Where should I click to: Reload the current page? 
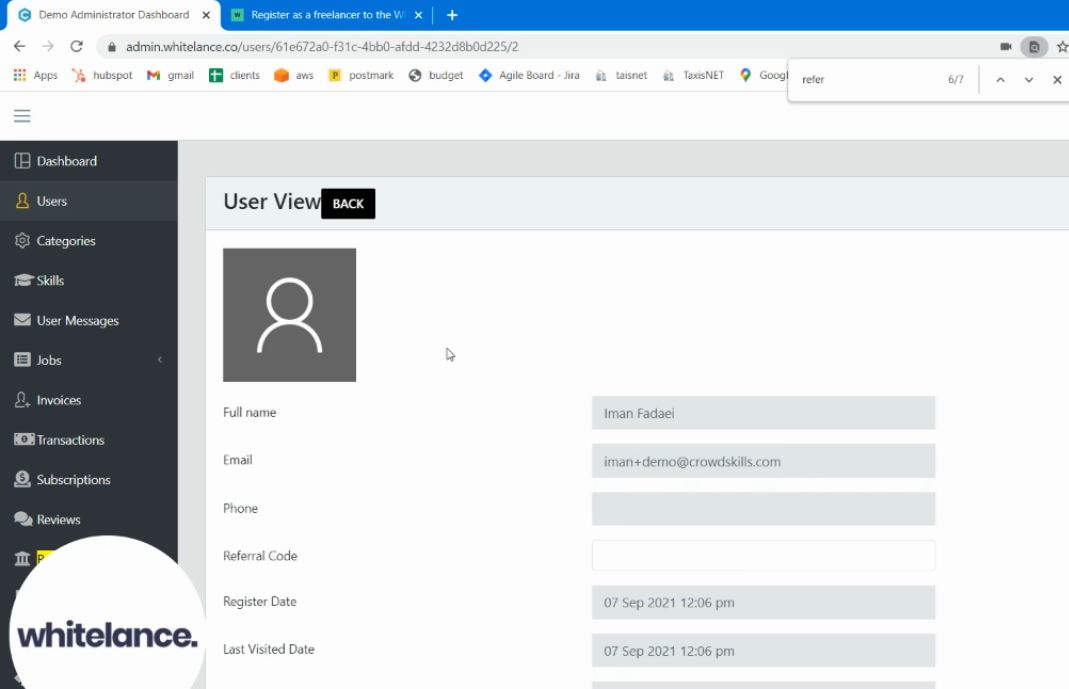(x=76, y=46)
